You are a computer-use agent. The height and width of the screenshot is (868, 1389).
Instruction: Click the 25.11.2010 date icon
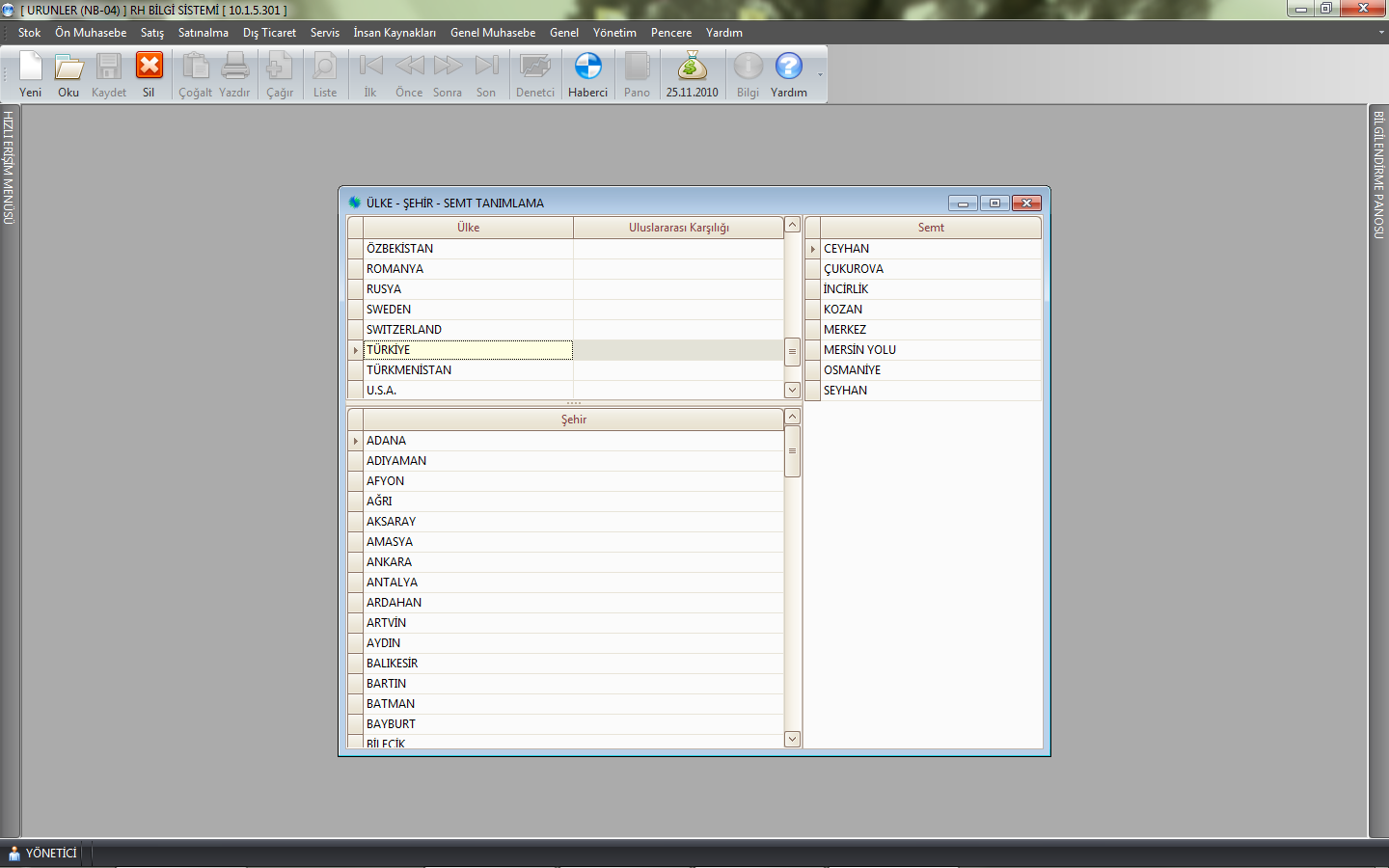point(692,68)
